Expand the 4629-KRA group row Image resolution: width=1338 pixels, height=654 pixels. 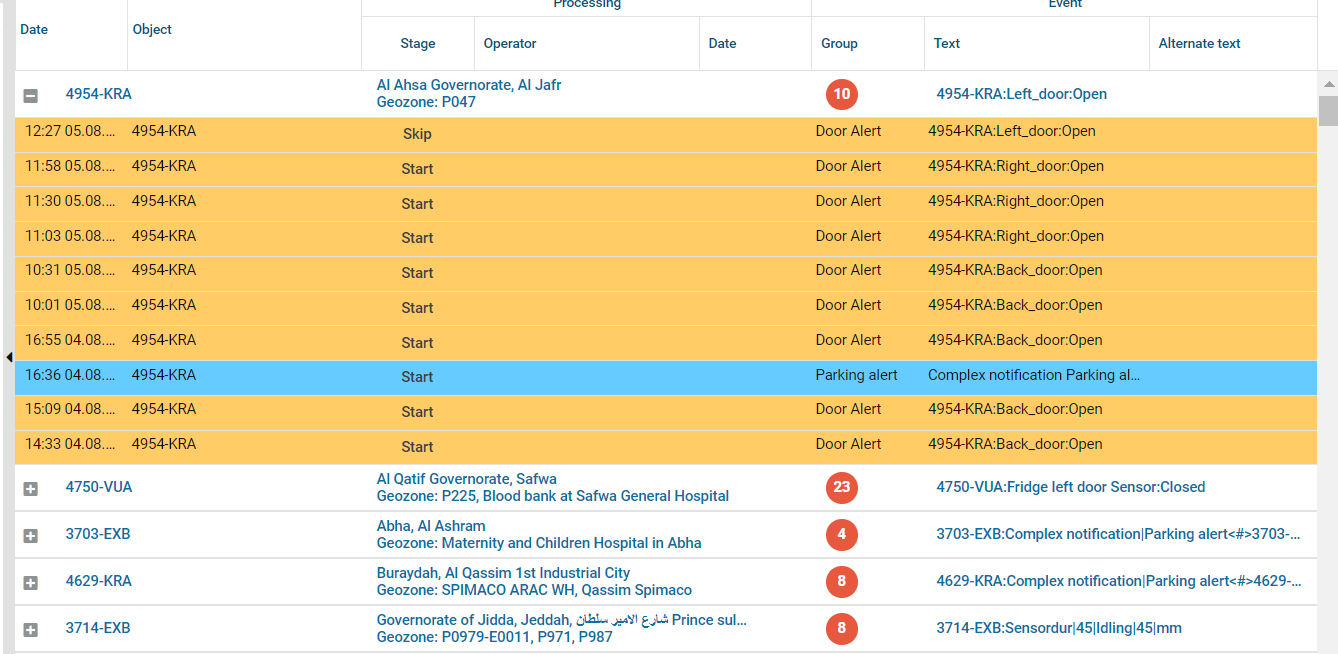30,583
